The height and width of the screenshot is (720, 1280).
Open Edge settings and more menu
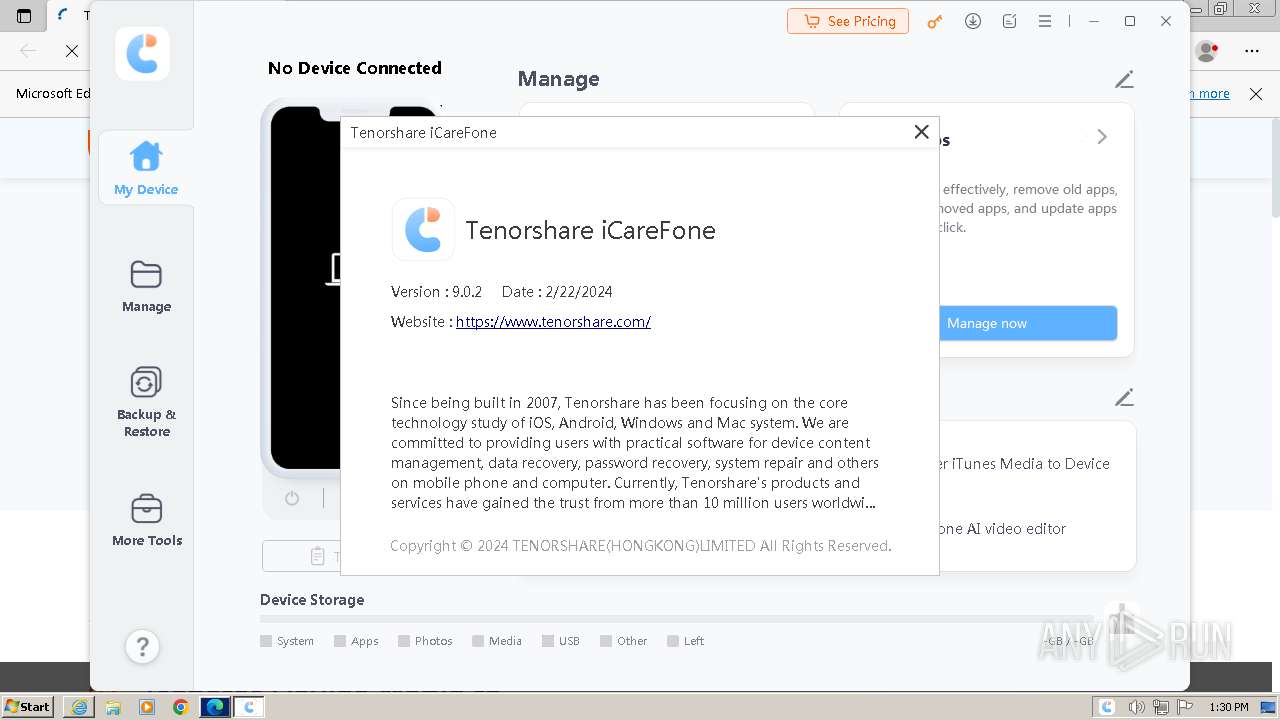pyautogui.click(x=1252, y=51)
